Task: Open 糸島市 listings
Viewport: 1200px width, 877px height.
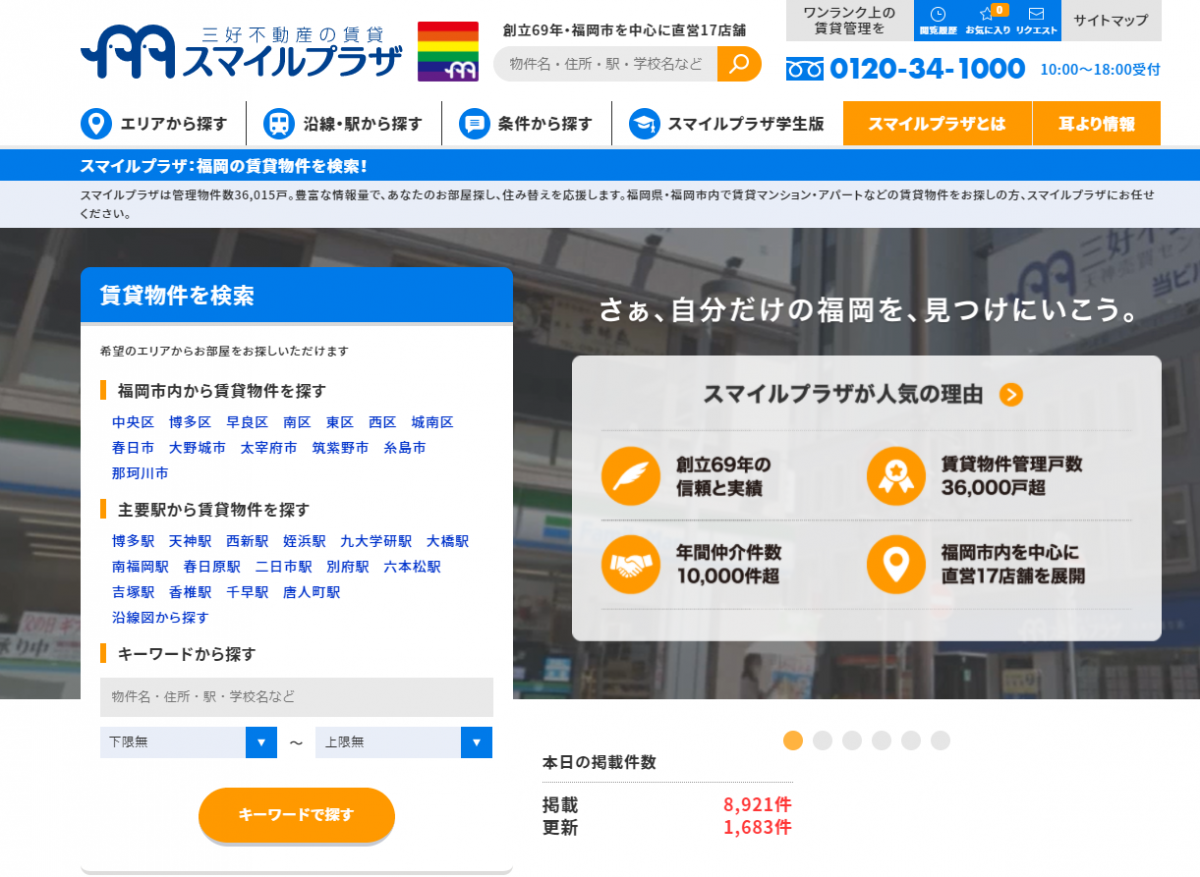Action: 405,448
